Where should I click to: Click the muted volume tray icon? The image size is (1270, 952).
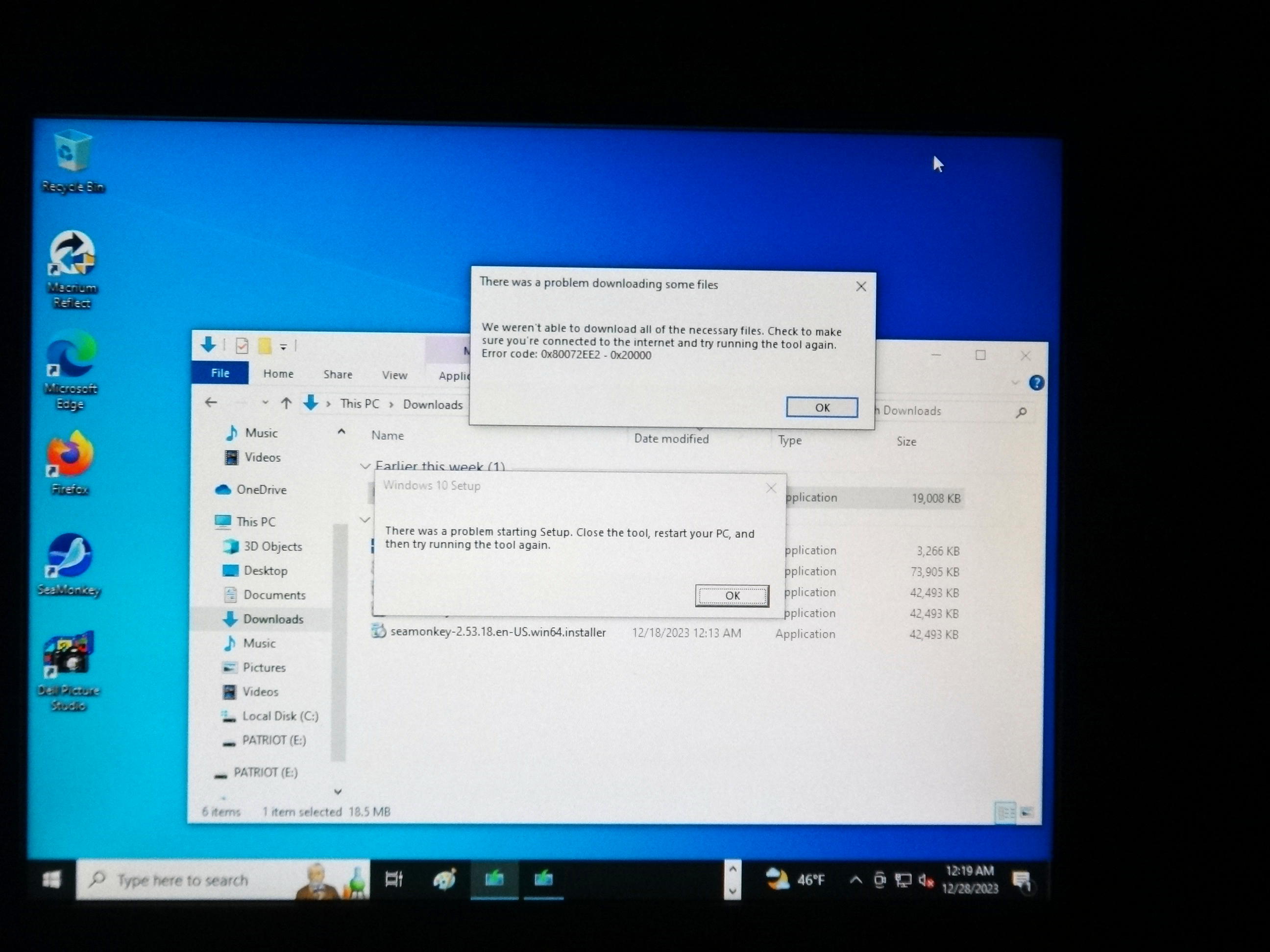pos(926,881)
